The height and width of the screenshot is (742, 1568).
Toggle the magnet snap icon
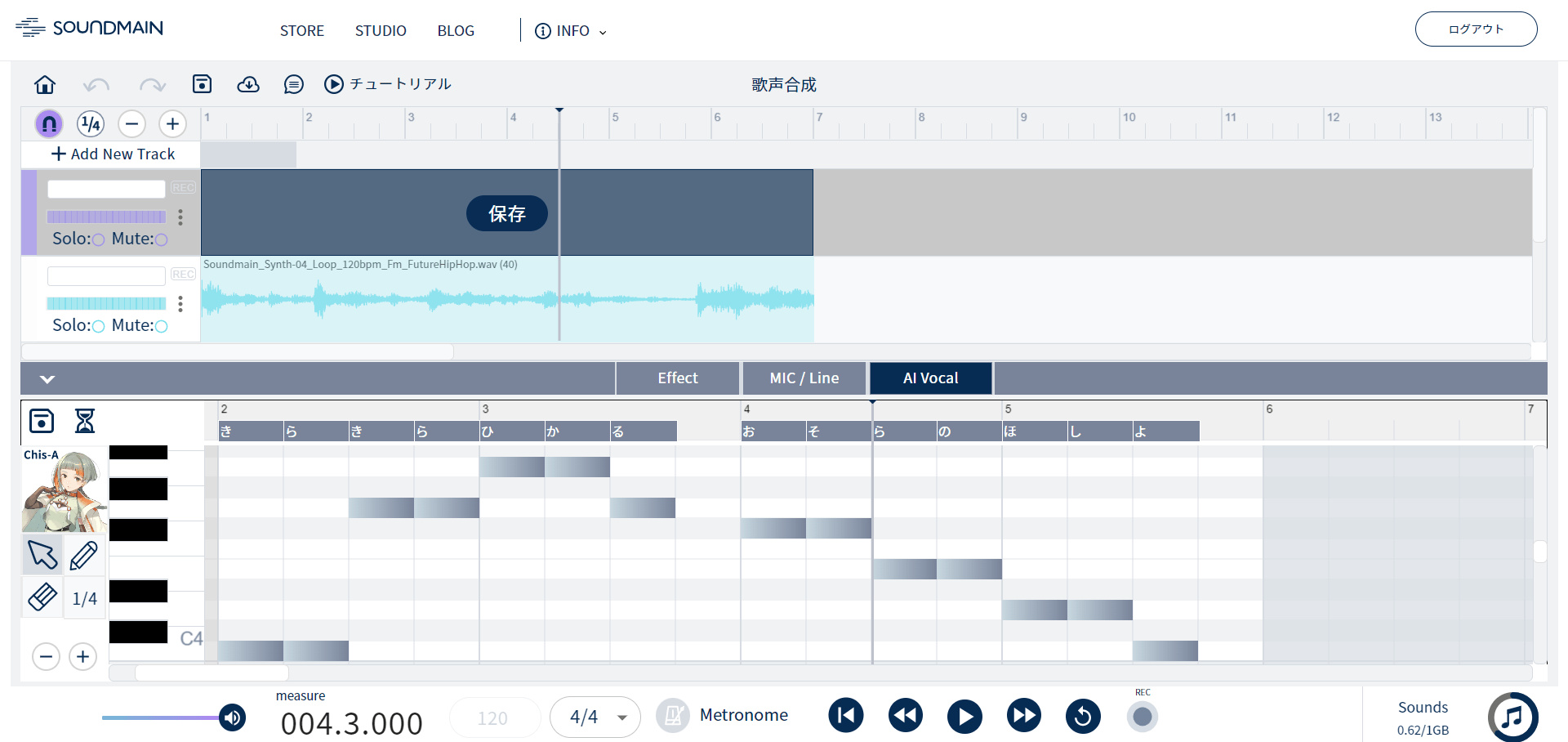click(49, 123)
